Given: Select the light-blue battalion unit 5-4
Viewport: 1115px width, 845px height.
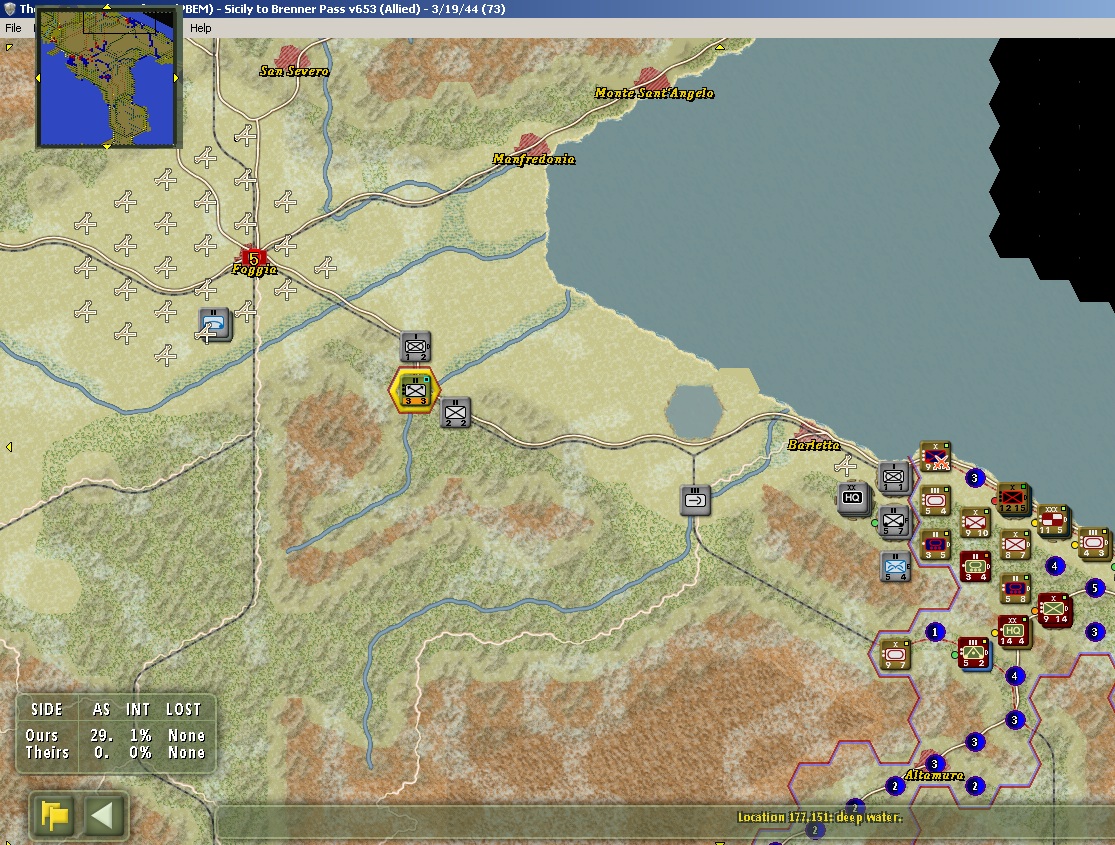Looking at the screenshot, I should point(895,567).
